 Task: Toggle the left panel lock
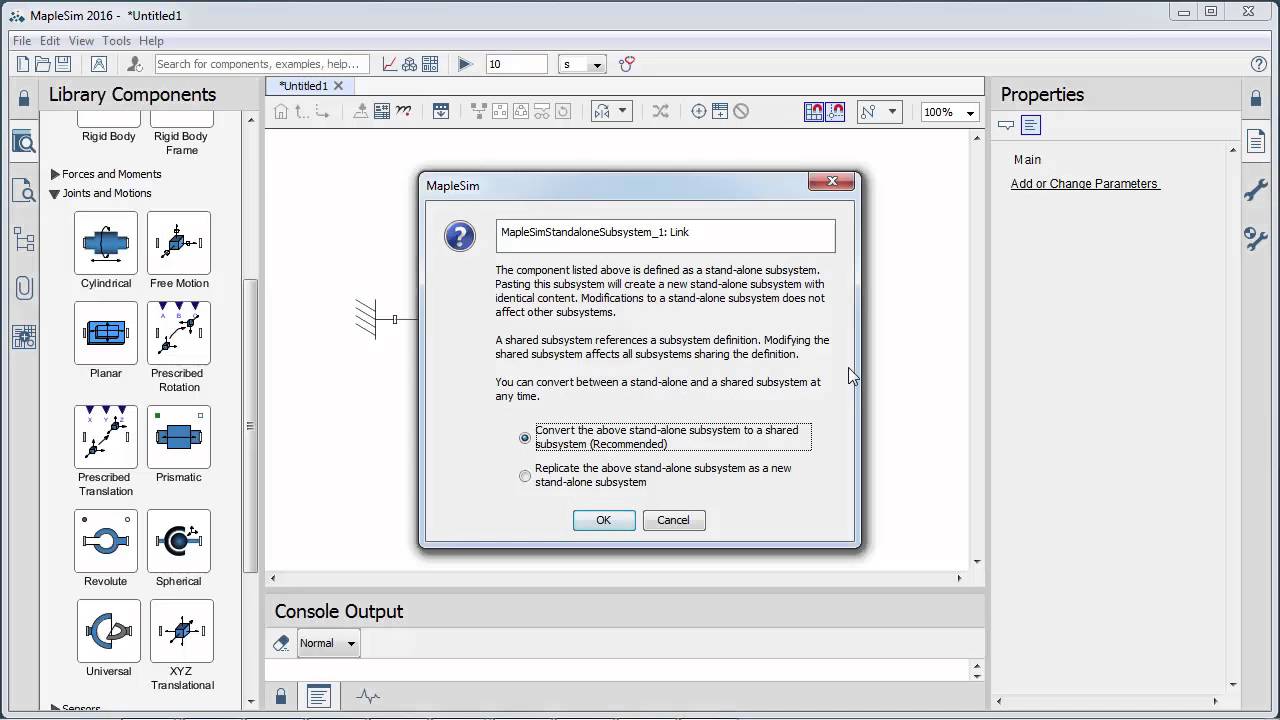(24, 98)
